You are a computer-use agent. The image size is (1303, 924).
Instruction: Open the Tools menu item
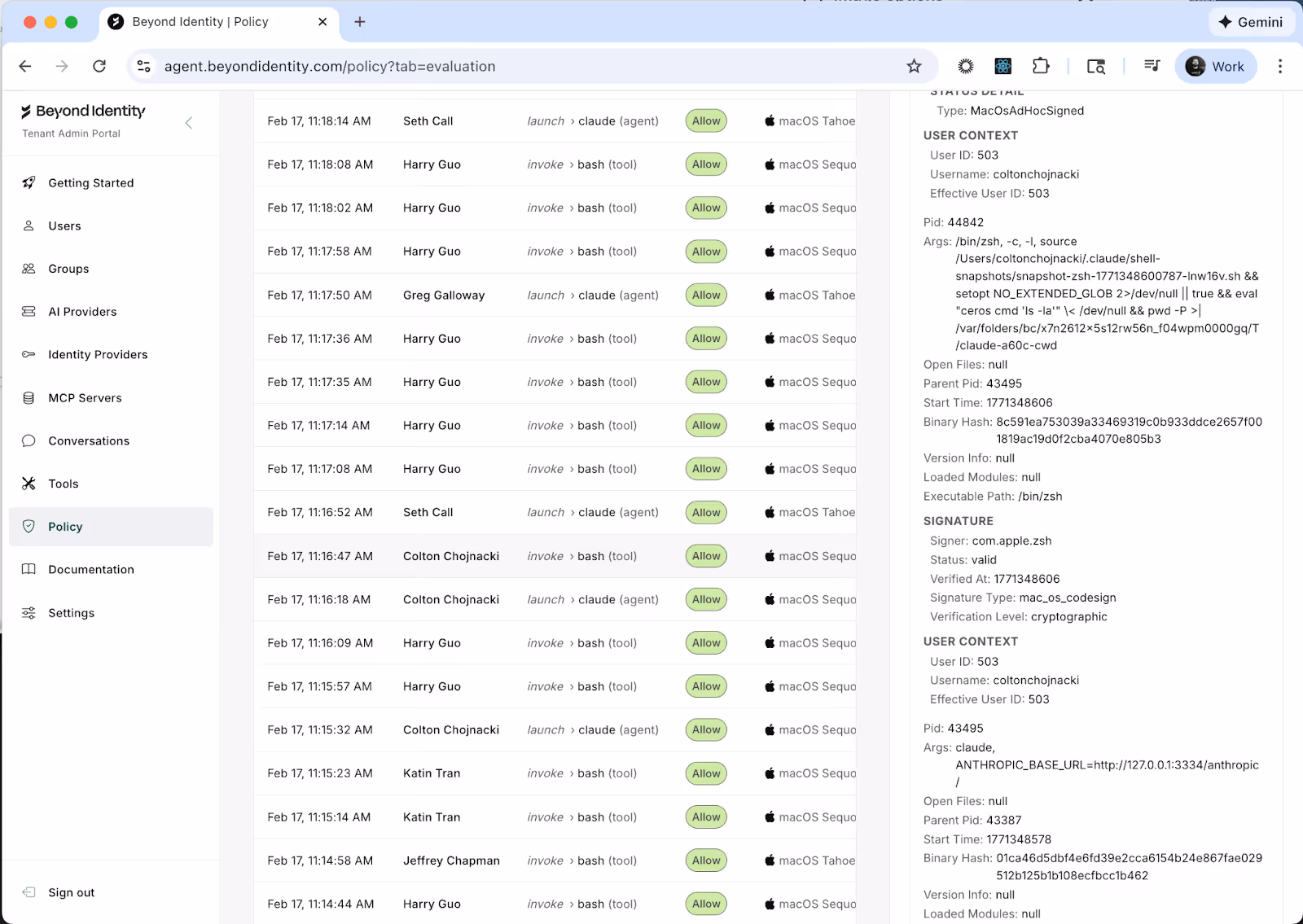click(112, 484)
